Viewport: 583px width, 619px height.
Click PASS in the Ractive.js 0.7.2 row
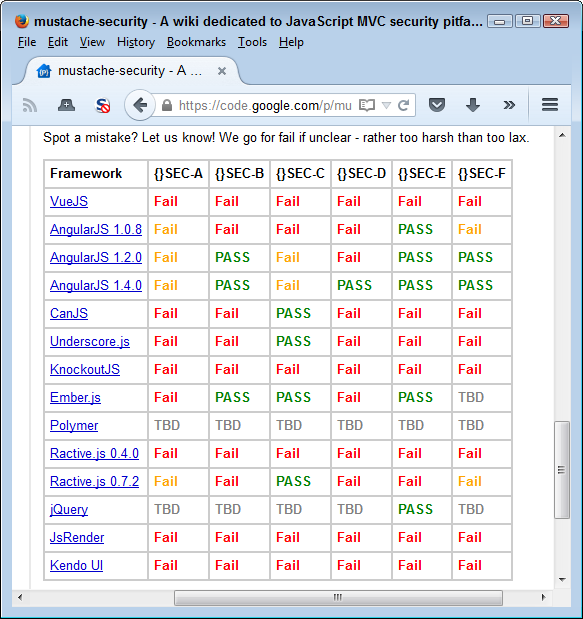[x=293, y=481]
